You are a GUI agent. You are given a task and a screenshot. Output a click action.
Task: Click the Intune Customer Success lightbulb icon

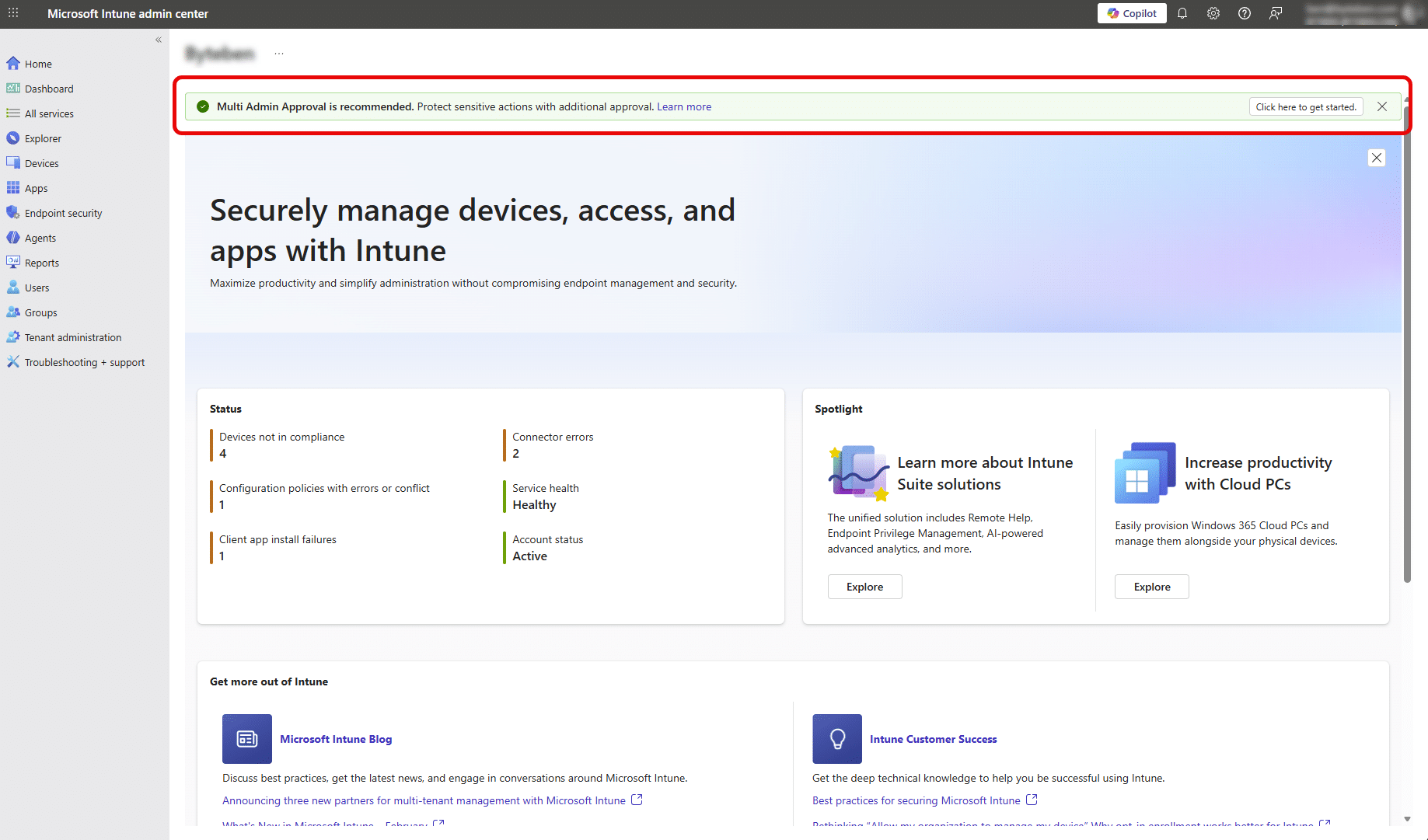pyautogui.click(x=837, y=739)
